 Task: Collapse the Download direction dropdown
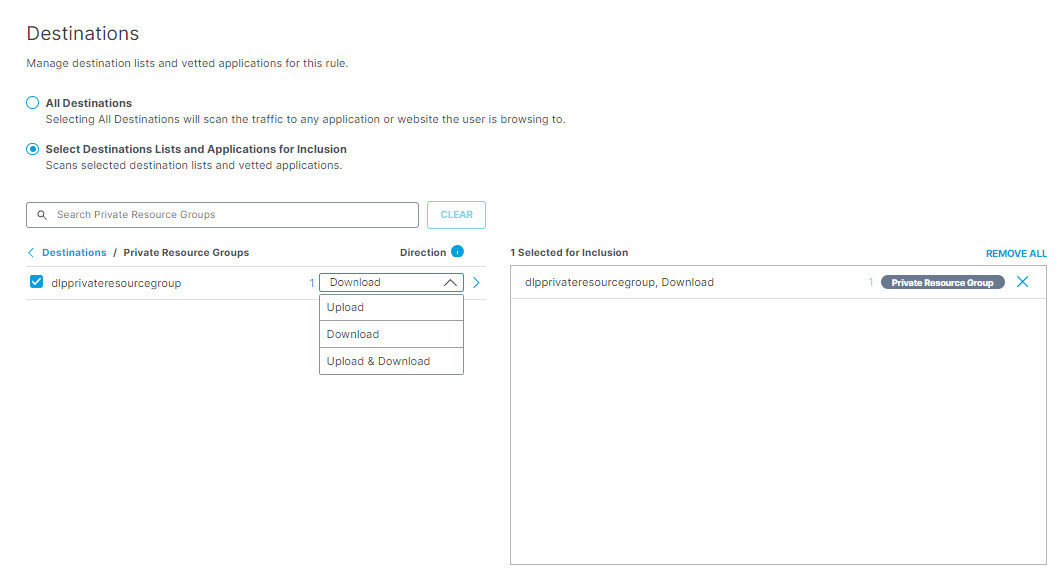click(x=392, y=282)
